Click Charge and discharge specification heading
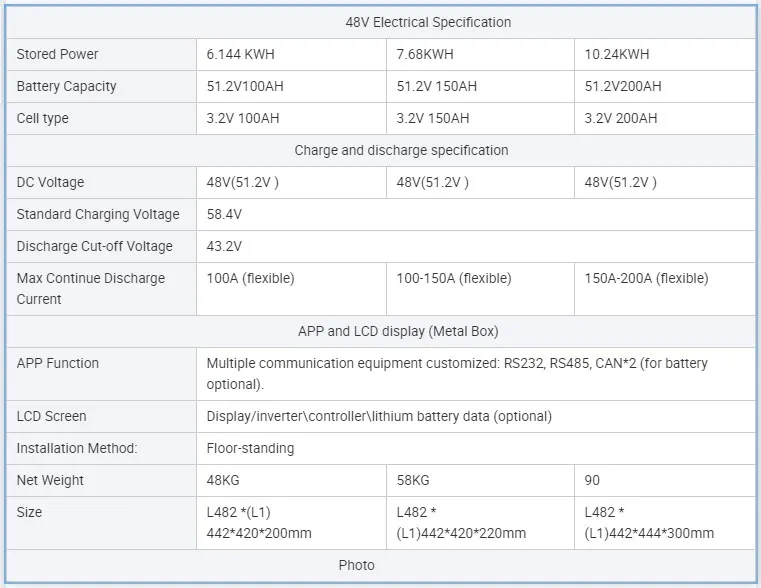761x588 pixels. (x=401, y=150)
